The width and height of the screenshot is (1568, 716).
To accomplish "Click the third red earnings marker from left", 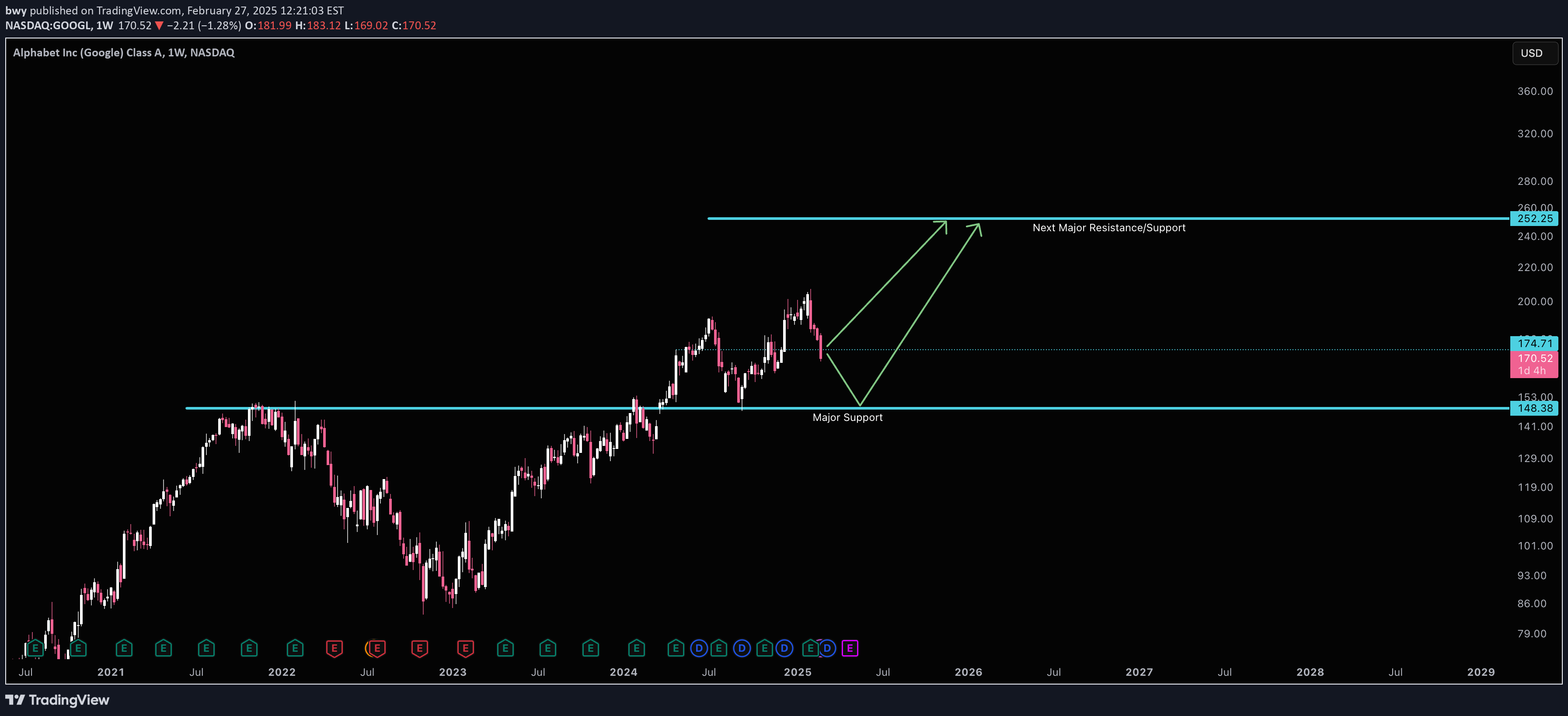I will click(419, 649).
